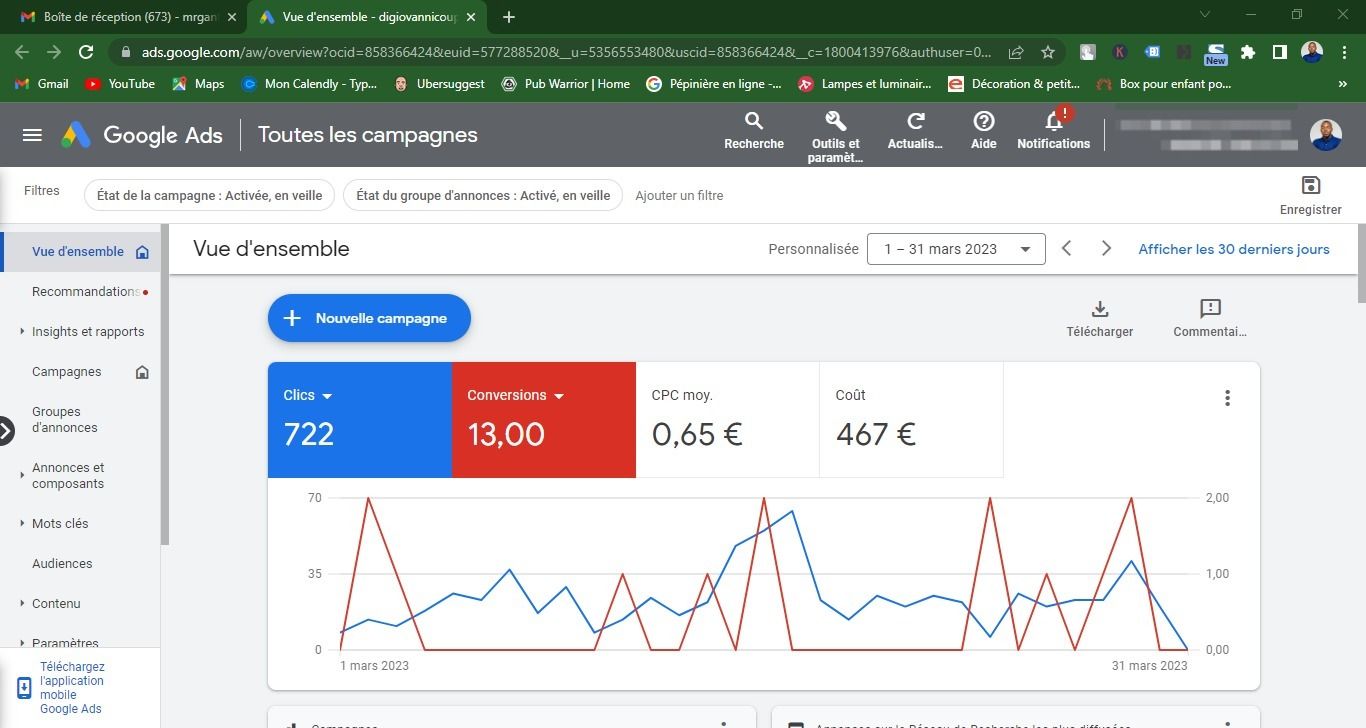
Task: Open the Google Ads hamburger menu
Action: (32, 135)
